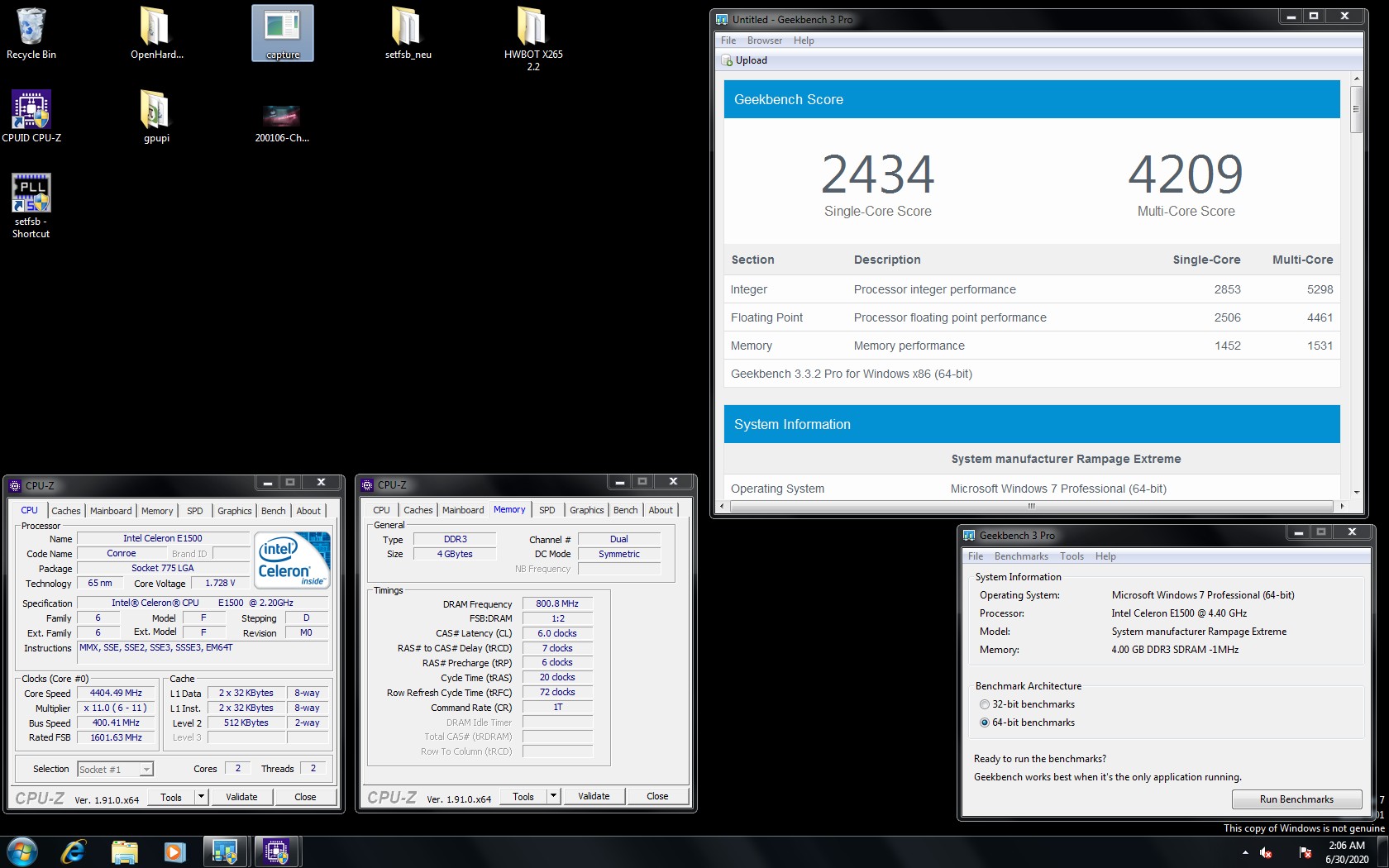Click Validate in Memory CPU-Z window
The height and width of the screenshot is (868, 1389).
click(x=594, y=796)
